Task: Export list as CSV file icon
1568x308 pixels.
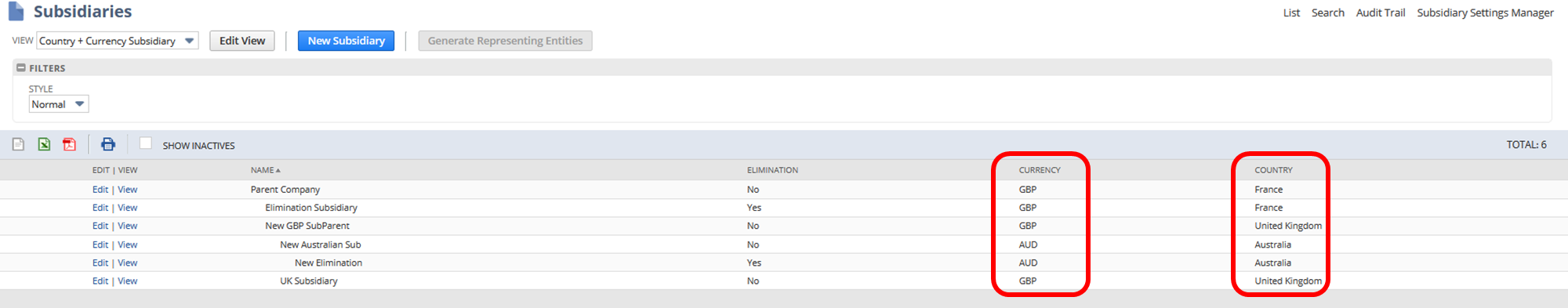Action: [18, 144]
